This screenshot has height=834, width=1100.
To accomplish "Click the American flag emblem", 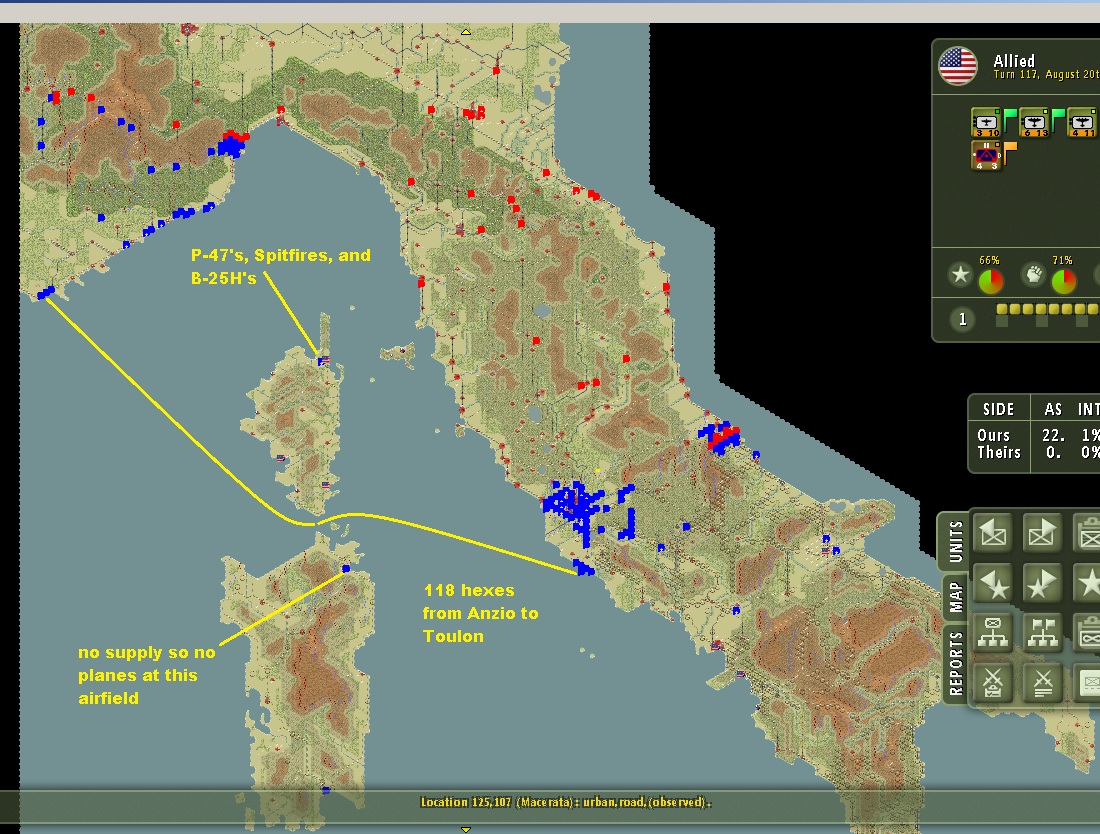I will tap(958, 67).
